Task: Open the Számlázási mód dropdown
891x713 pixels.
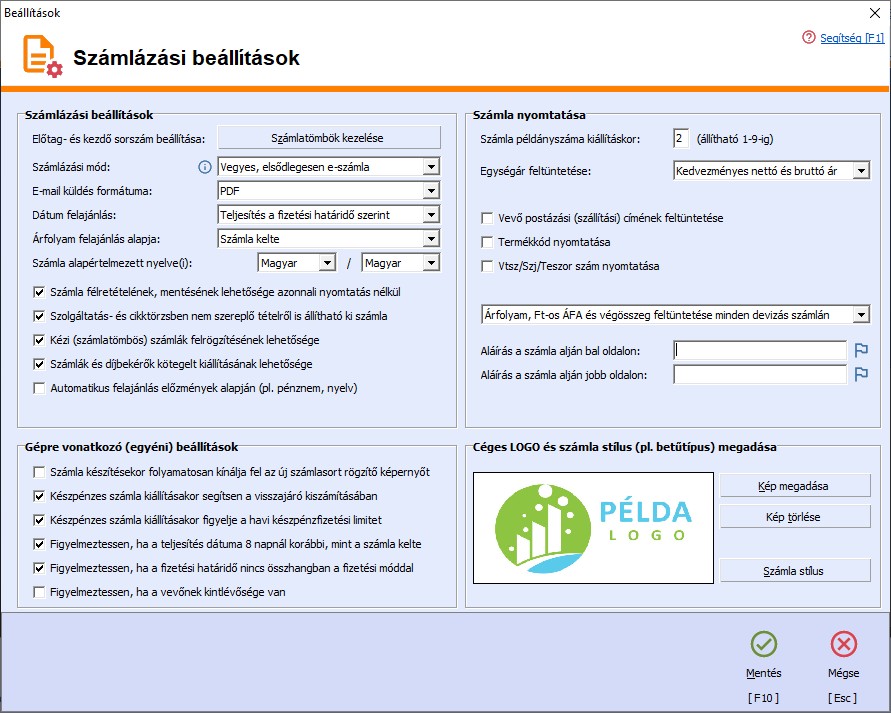Action: click(430, 167)
